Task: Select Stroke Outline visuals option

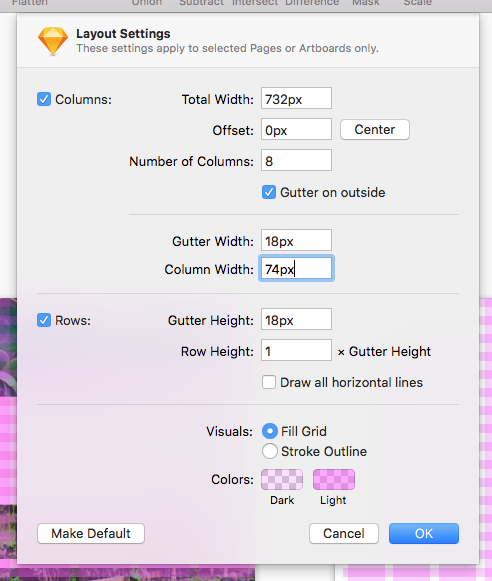Action: 270,451
